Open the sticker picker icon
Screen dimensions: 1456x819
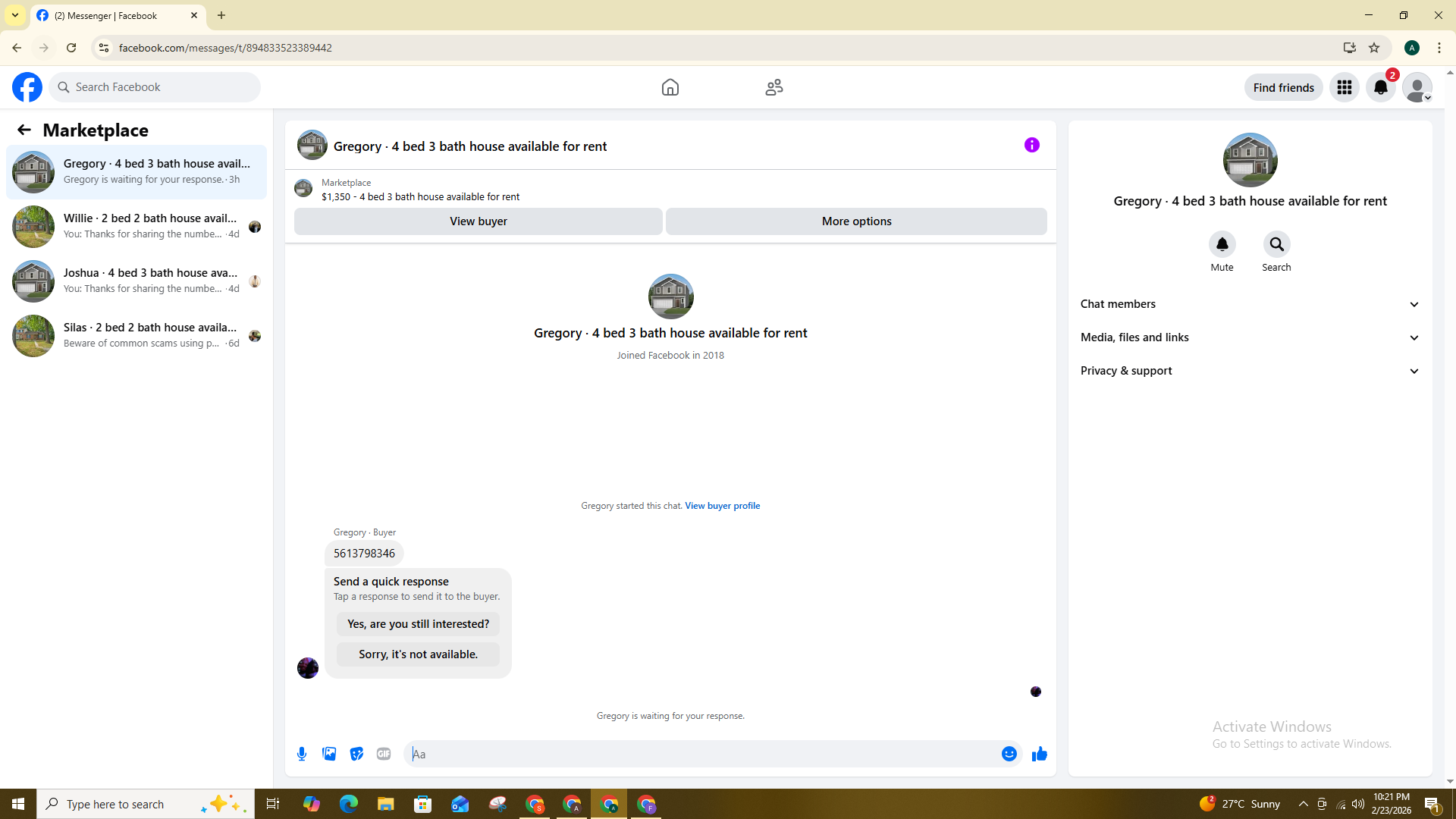[356, 754]
